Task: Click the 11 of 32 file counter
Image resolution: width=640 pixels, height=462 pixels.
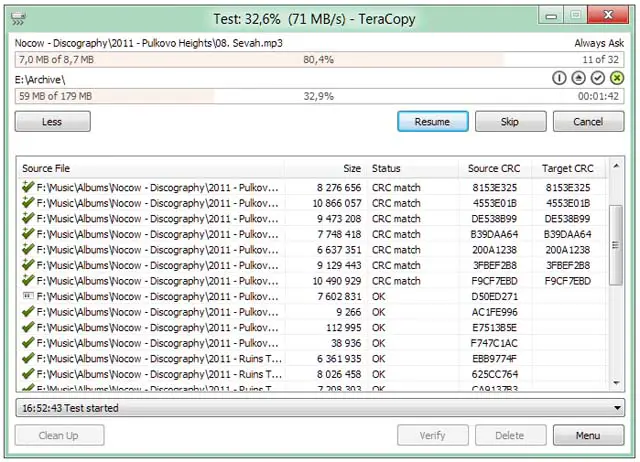Action: coord(600,60)
